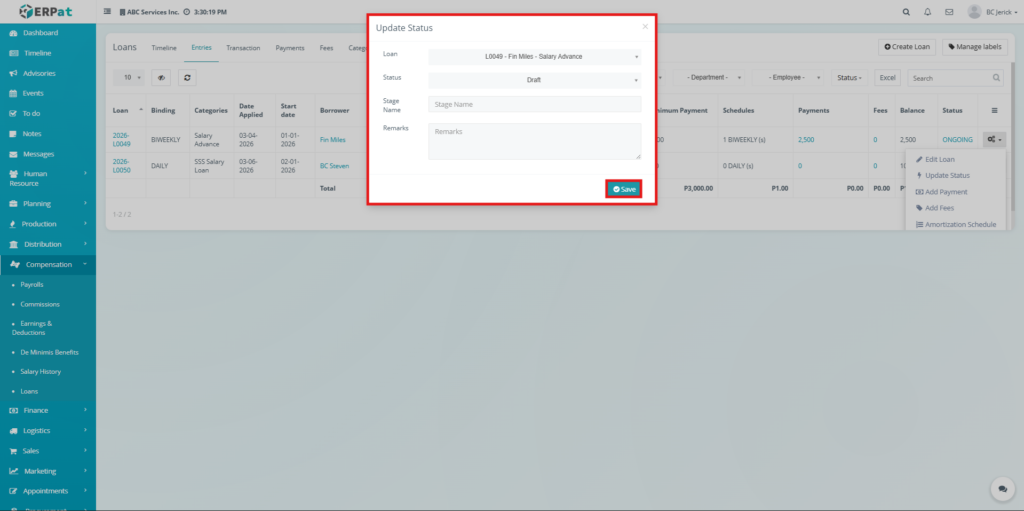The image size is (1024, 511).
Task: Open borrower Fin Miles link
Action: (x=332, y=140)
